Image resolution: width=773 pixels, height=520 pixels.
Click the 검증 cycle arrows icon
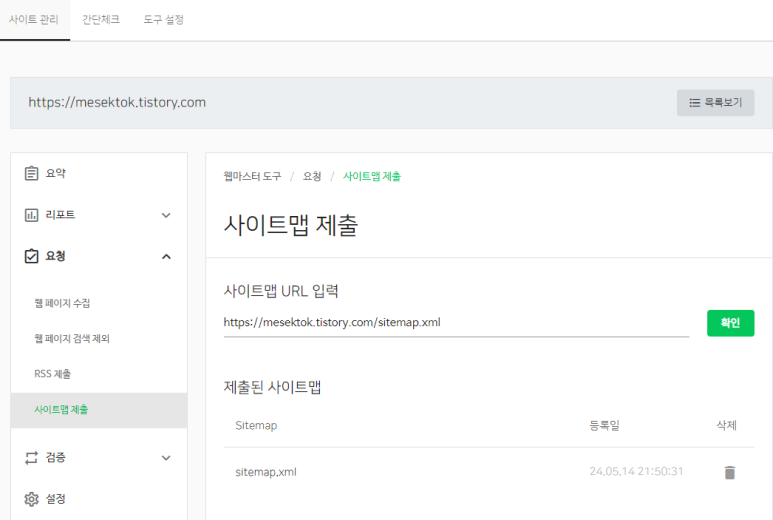point(31,457)
